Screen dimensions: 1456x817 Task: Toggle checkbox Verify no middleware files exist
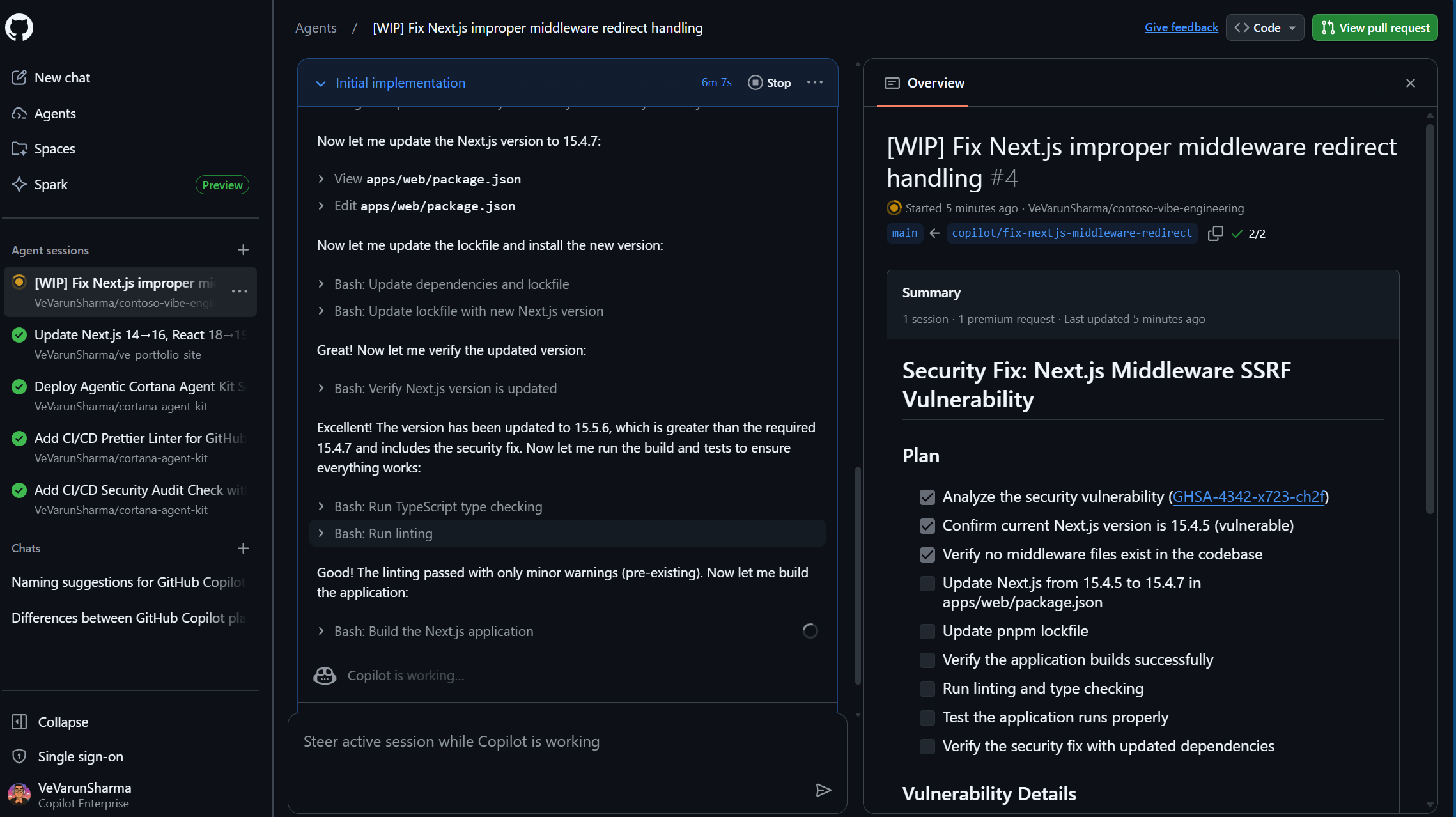click(x=927, y=554)
